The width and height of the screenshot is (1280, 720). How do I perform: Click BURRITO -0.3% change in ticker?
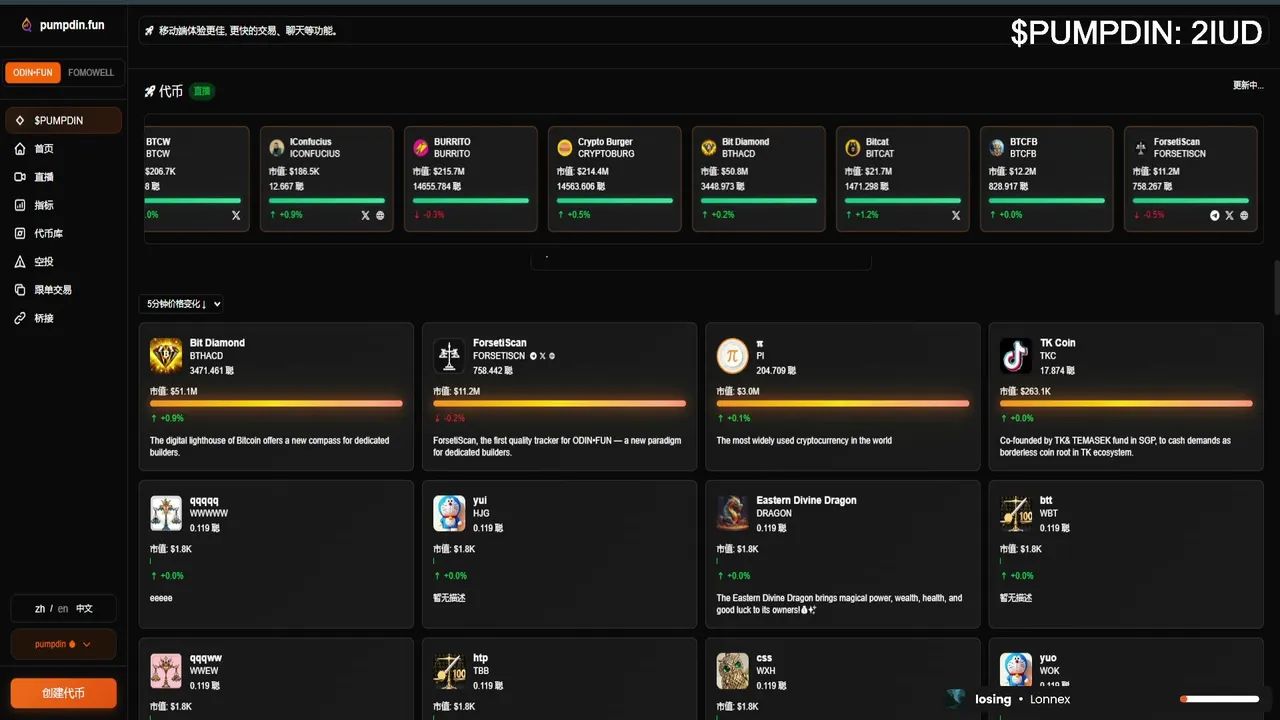pyautogui.click(x=429, y=215)
